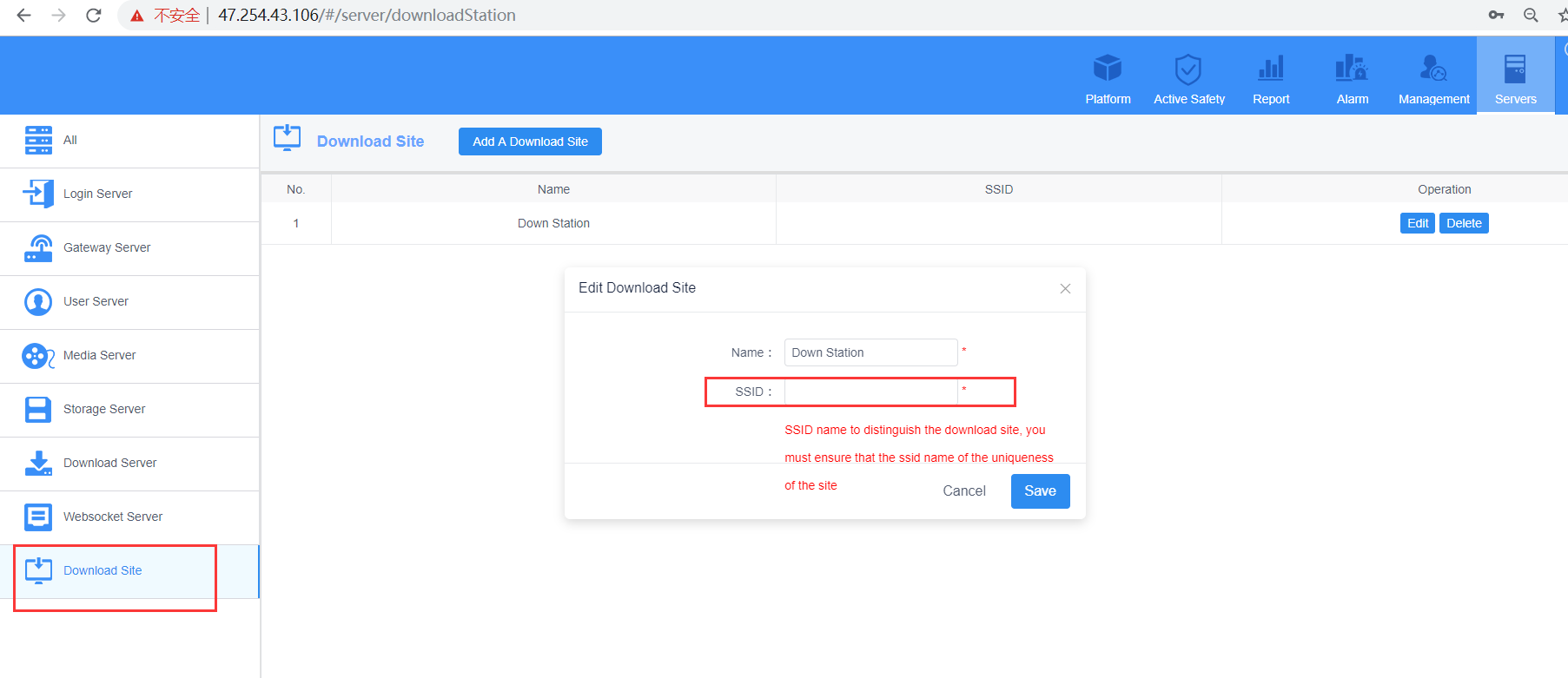1568x678 pixels.
Task: Click the not secure warning icon
Action: point(137,16)
